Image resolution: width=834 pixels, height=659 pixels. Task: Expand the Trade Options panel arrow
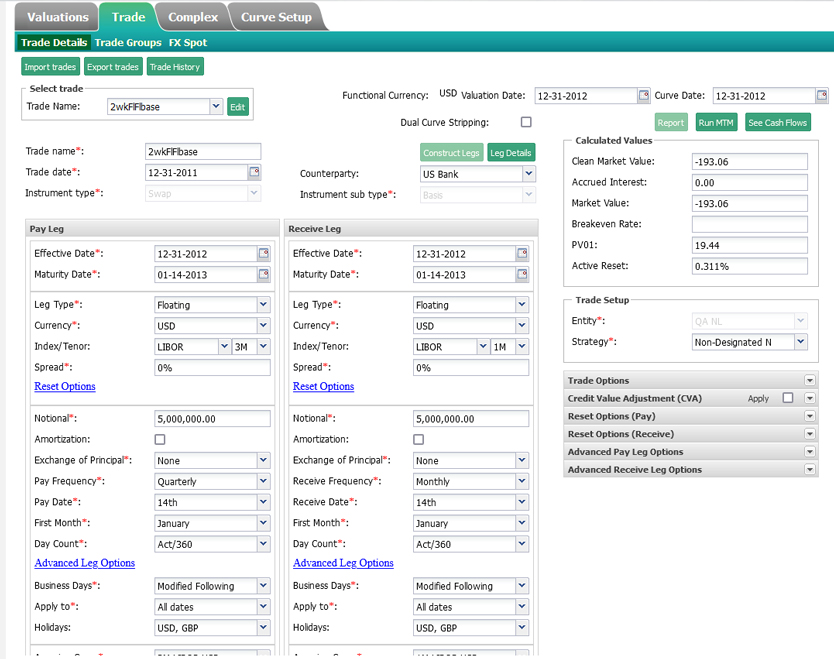[x=810, y=380]
